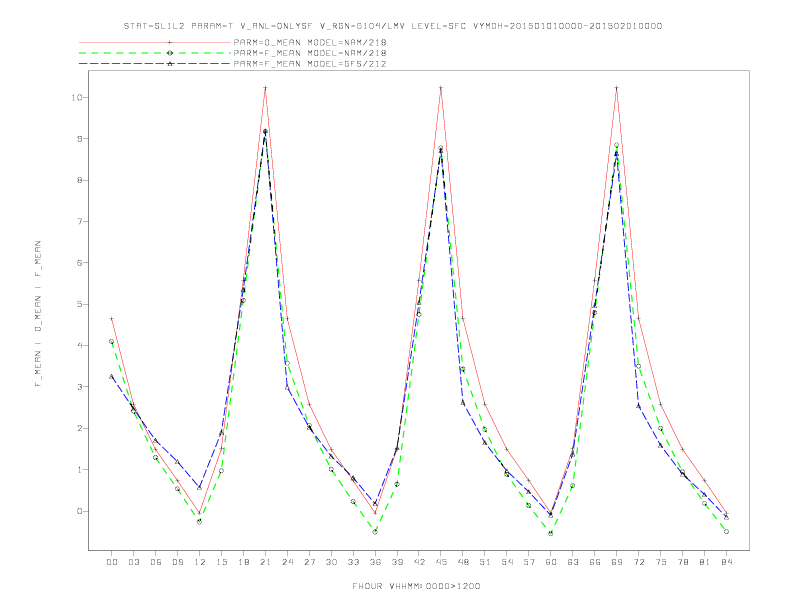
Task: Click the y-axis tick label 0
Action: tap(80, 512)
